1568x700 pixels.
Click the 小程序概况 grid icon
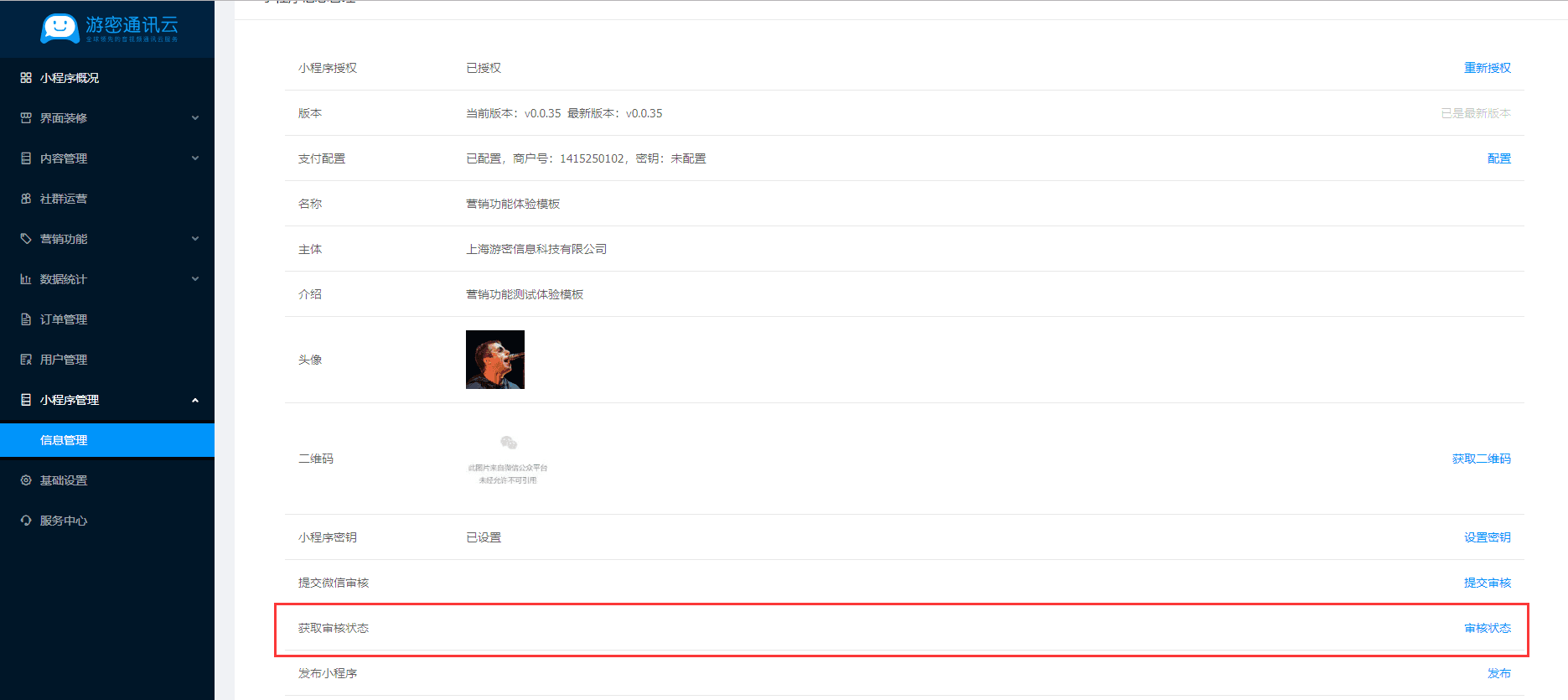click(26, 78)
